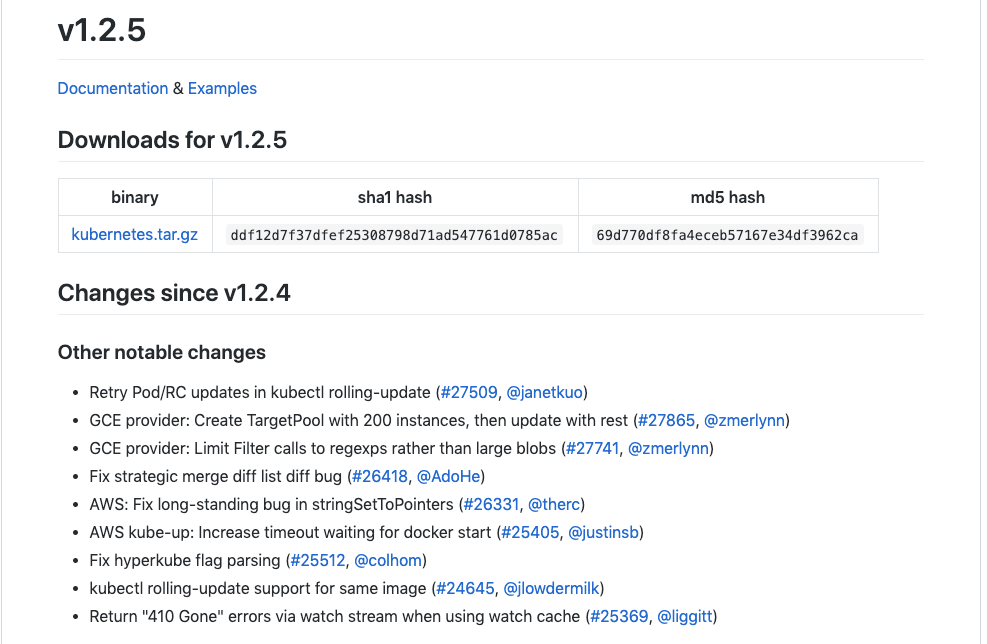Click text 'AWS kube-up: Increase timeout waiting for docker start'
Image resolution: width=987 pixels, height=644 pixels.
290,533
